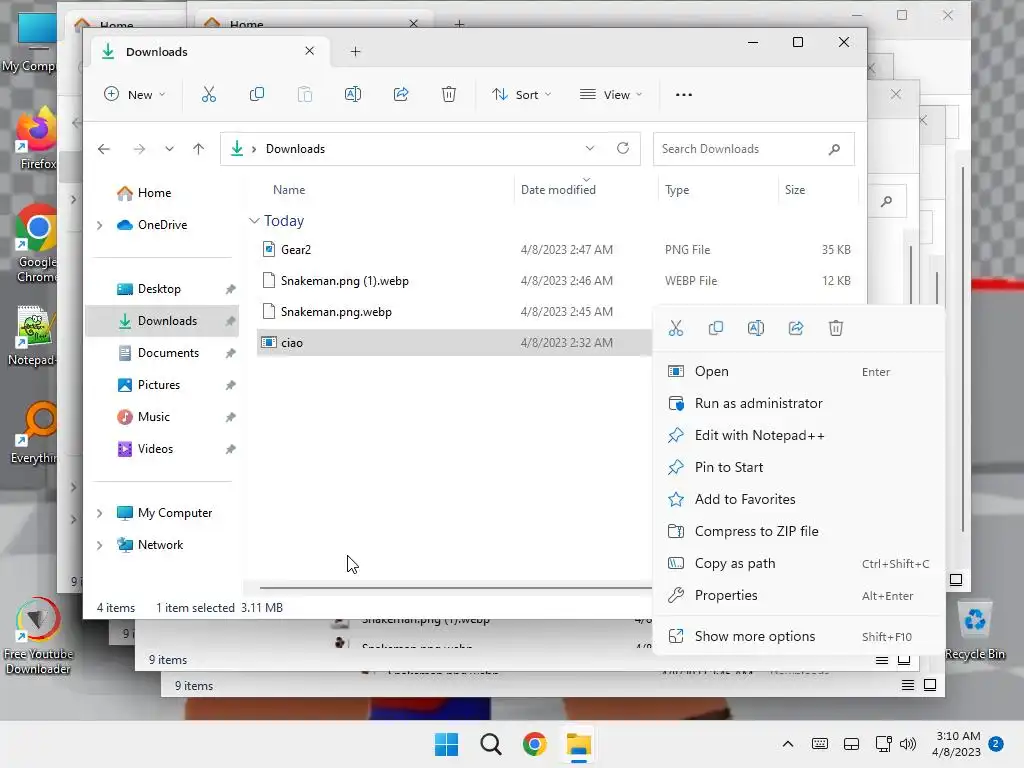Screen dimensions: 1024x768
Task: Click the Delete trash icon in the toolbar
Action: click(x=449, y=95)
